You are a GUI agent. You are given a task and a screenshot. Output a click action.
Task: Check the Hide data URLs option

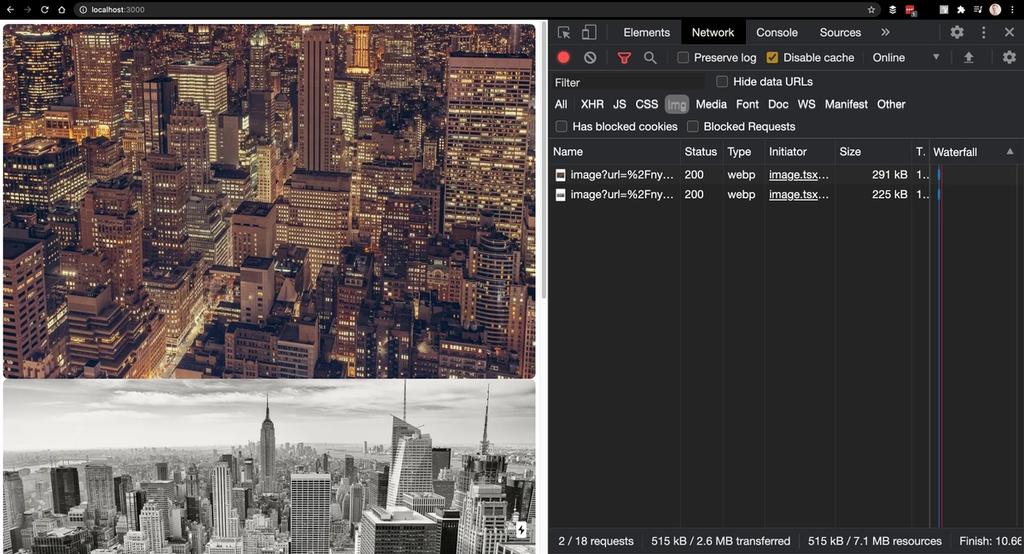(x=722, y=82)
